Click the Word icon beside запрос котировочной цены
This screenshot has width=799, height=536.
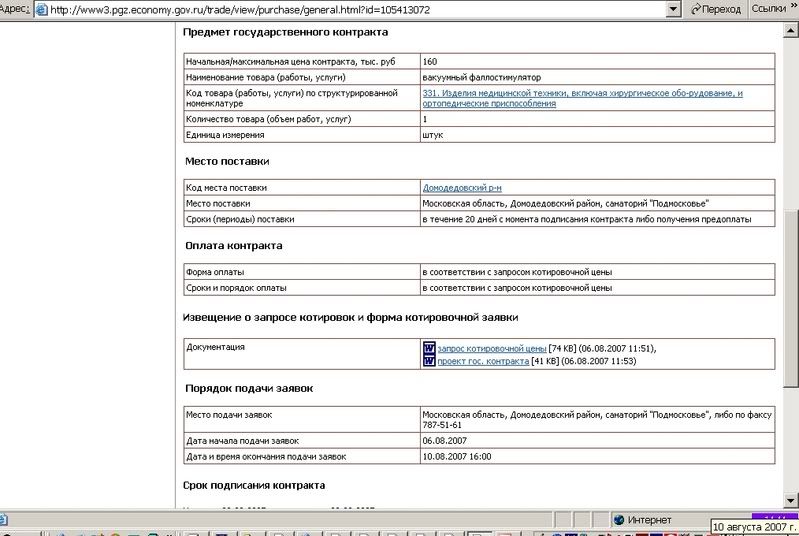[x=429, y=347]
